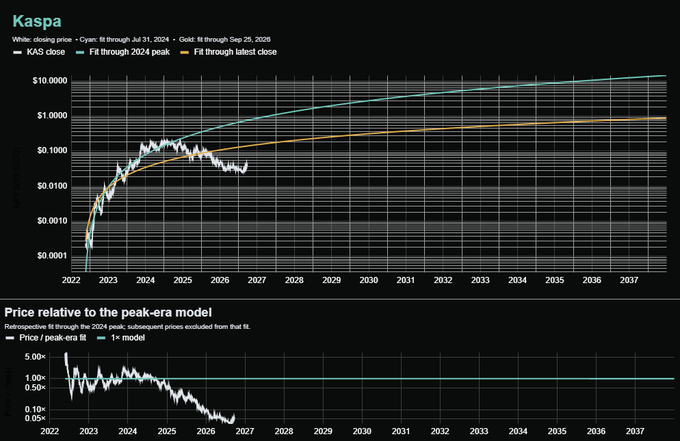Click 2030 on the lower ratio chart axis

pyautogui.click(x=362, y=431)
